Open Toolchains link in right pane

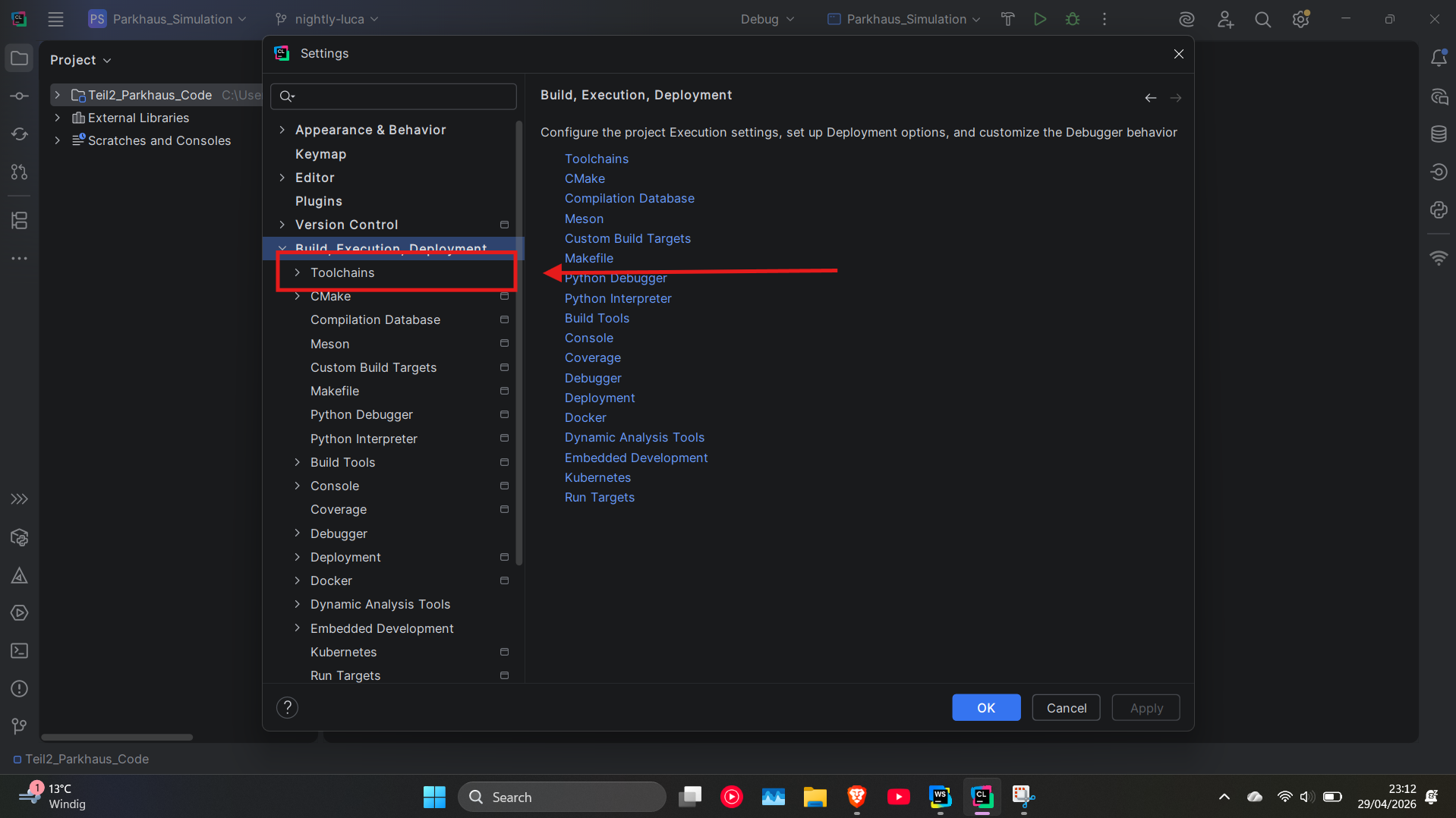(597, 159)
